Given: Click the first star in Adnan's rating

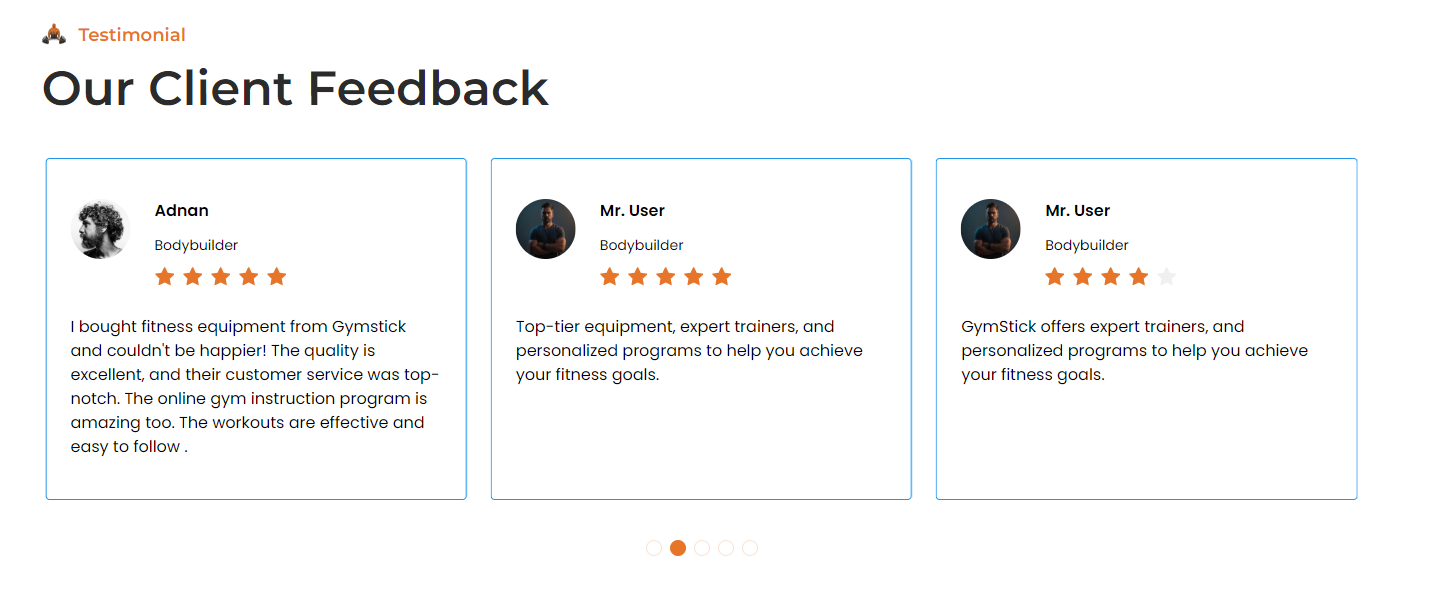Looking at the screenshot, I should [x=165, y=277].
